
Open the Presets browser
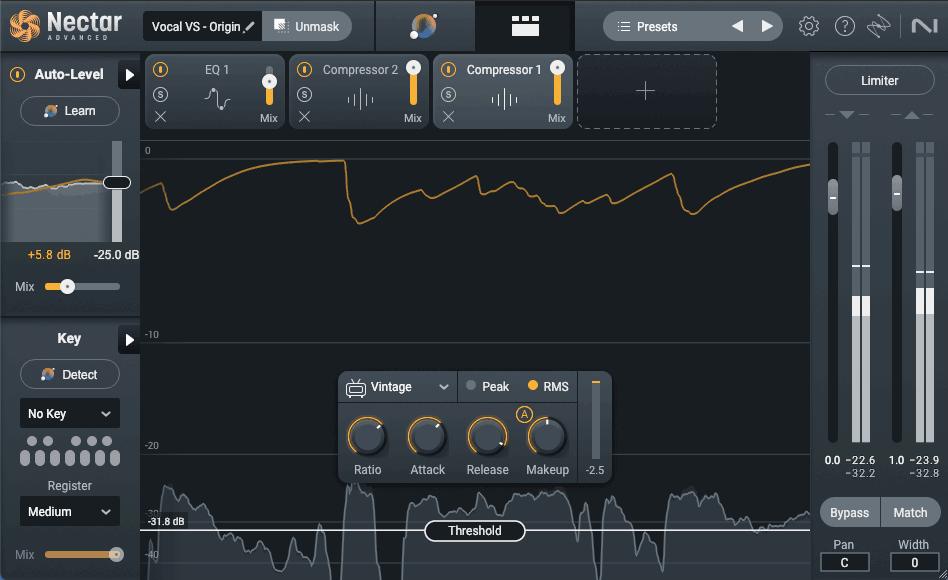pyautogui.click(x=657, y=27)
